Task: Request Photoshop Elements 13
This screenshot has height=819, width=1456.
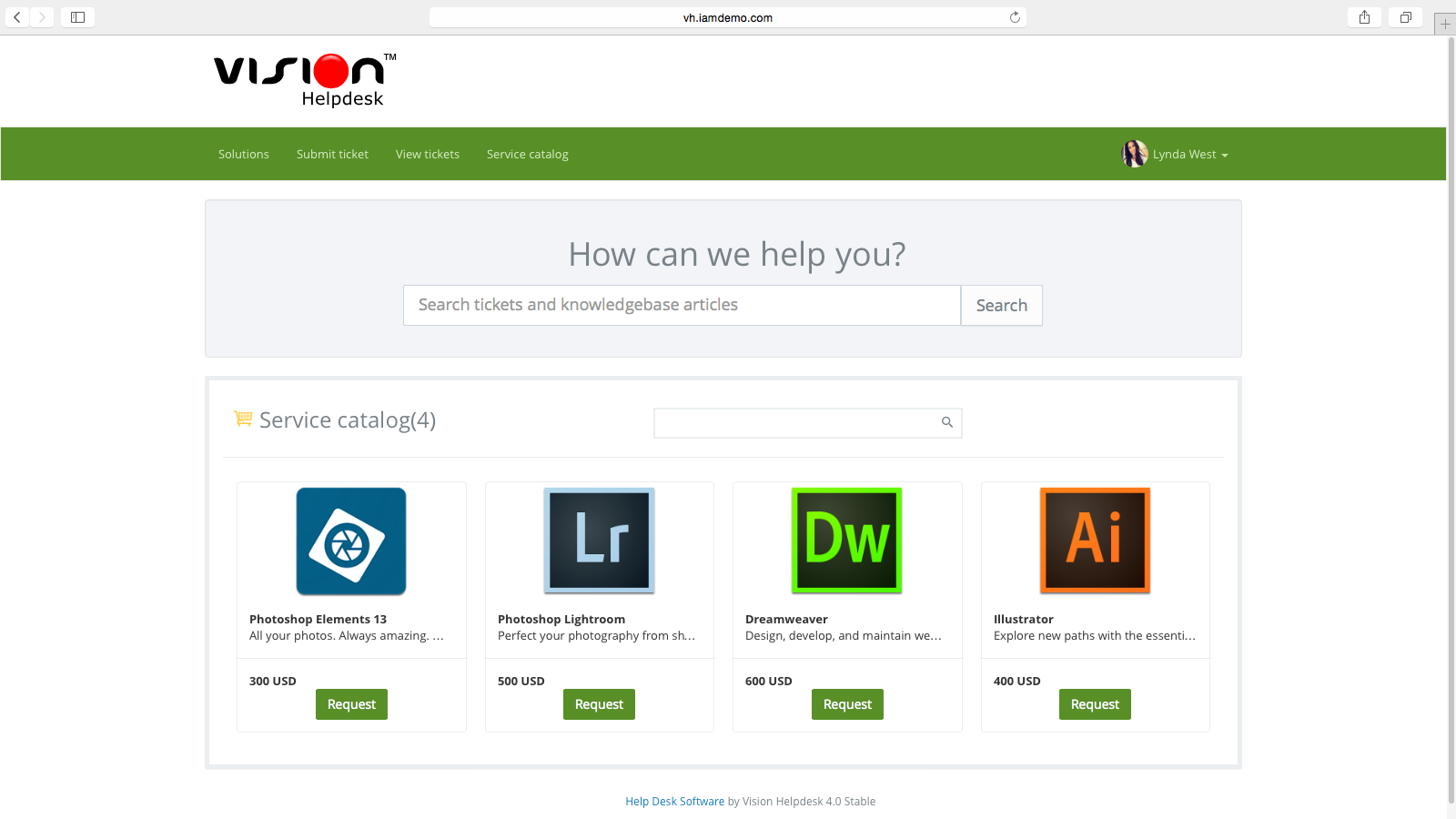Action: (x=351, y=704)
